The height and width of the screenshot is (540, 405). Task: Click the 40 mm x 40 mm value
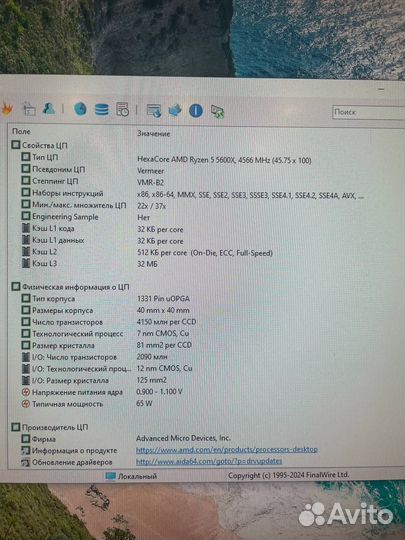click(x=163, y=310)
